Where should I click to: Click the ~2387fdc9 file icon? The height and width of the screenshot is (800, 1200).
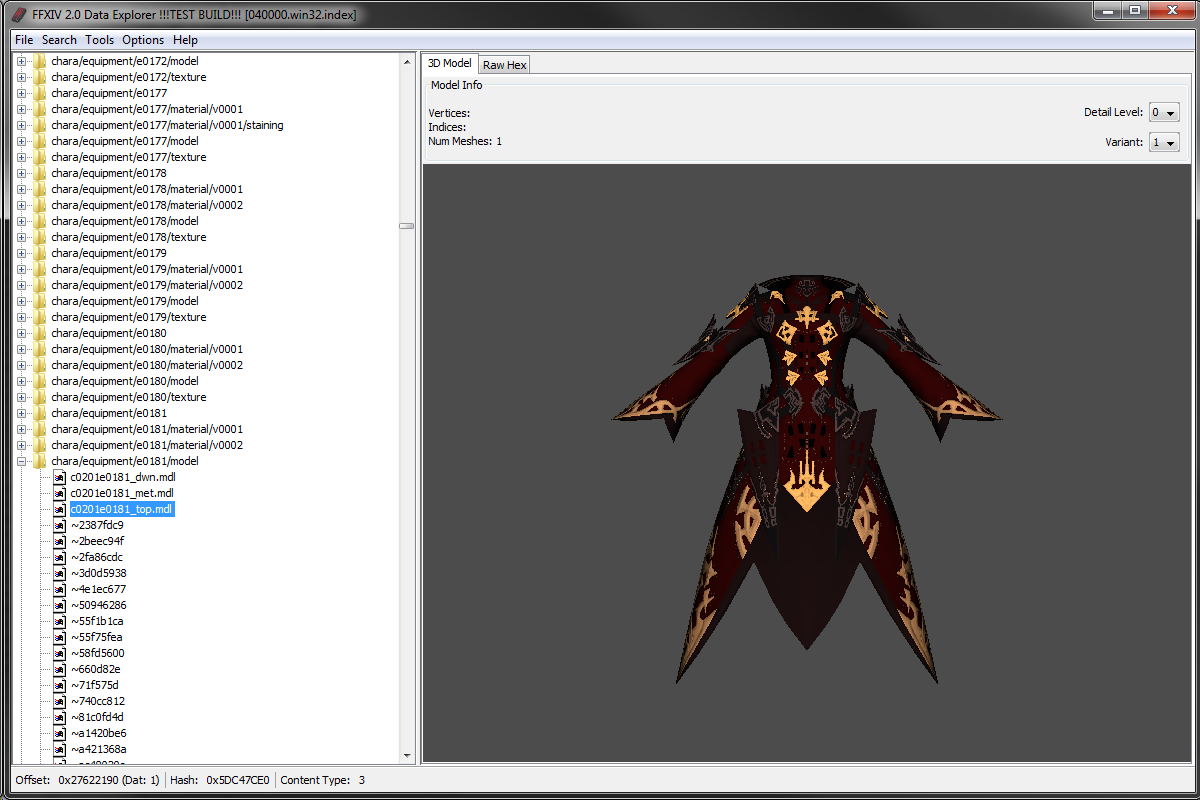(x=59, y=525)
